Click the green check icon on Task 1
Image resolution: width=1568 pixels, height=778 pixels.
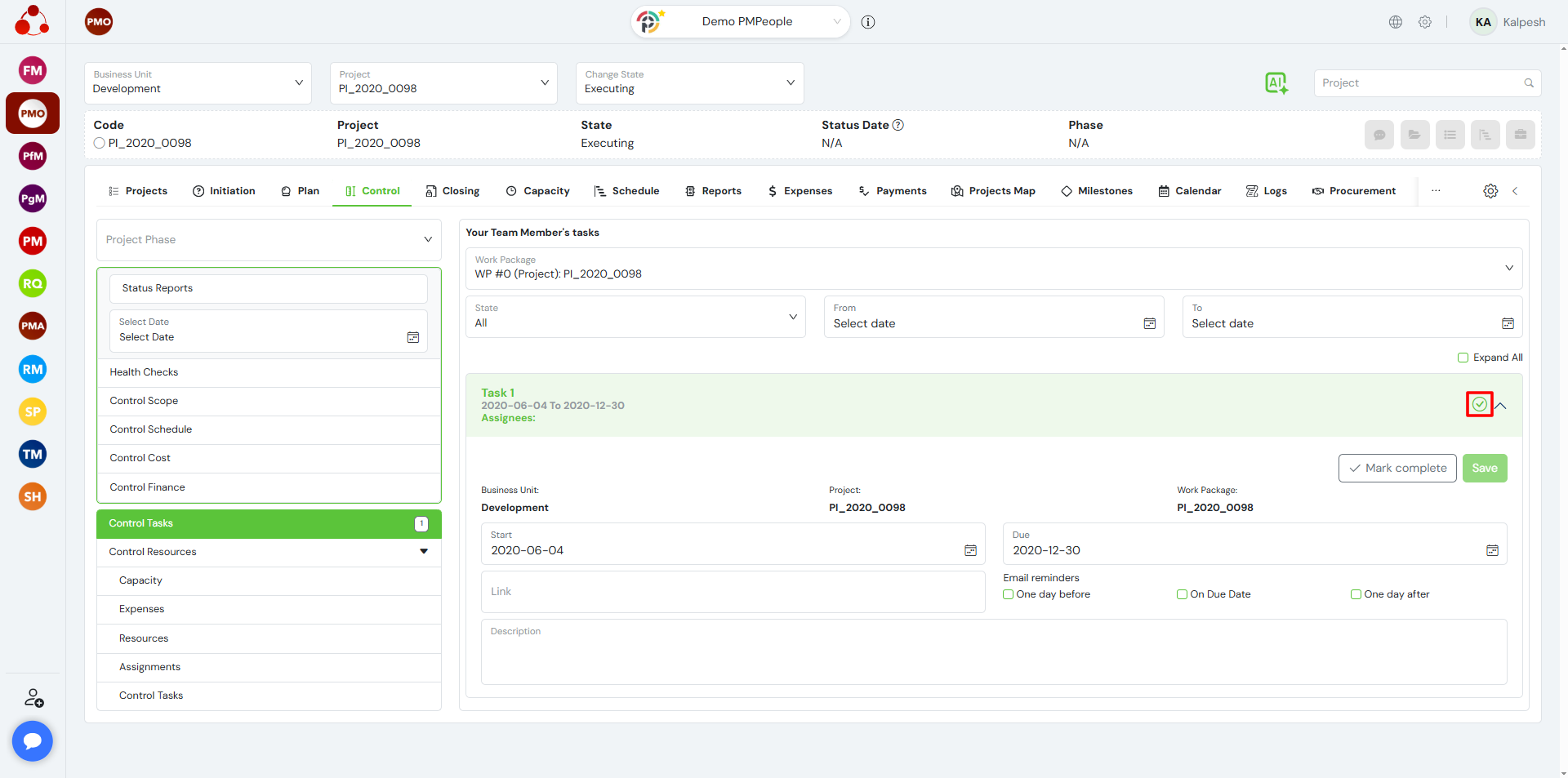[1480, 404]
